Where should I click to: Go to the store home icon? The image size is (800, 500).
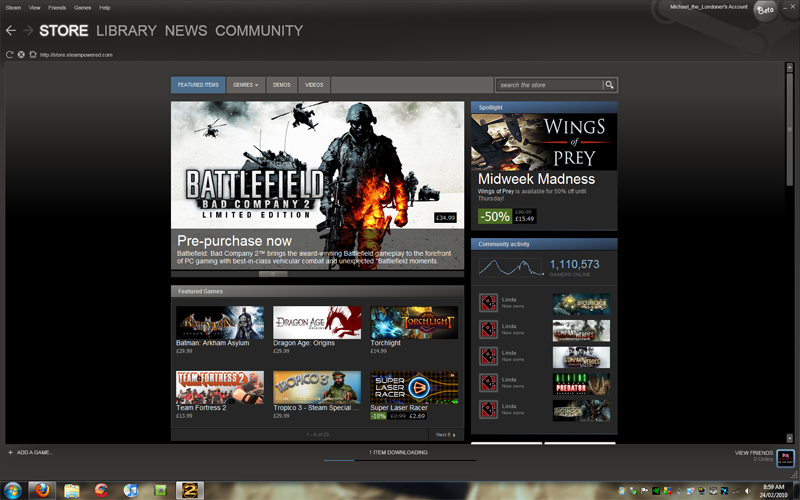coord(32,54)
